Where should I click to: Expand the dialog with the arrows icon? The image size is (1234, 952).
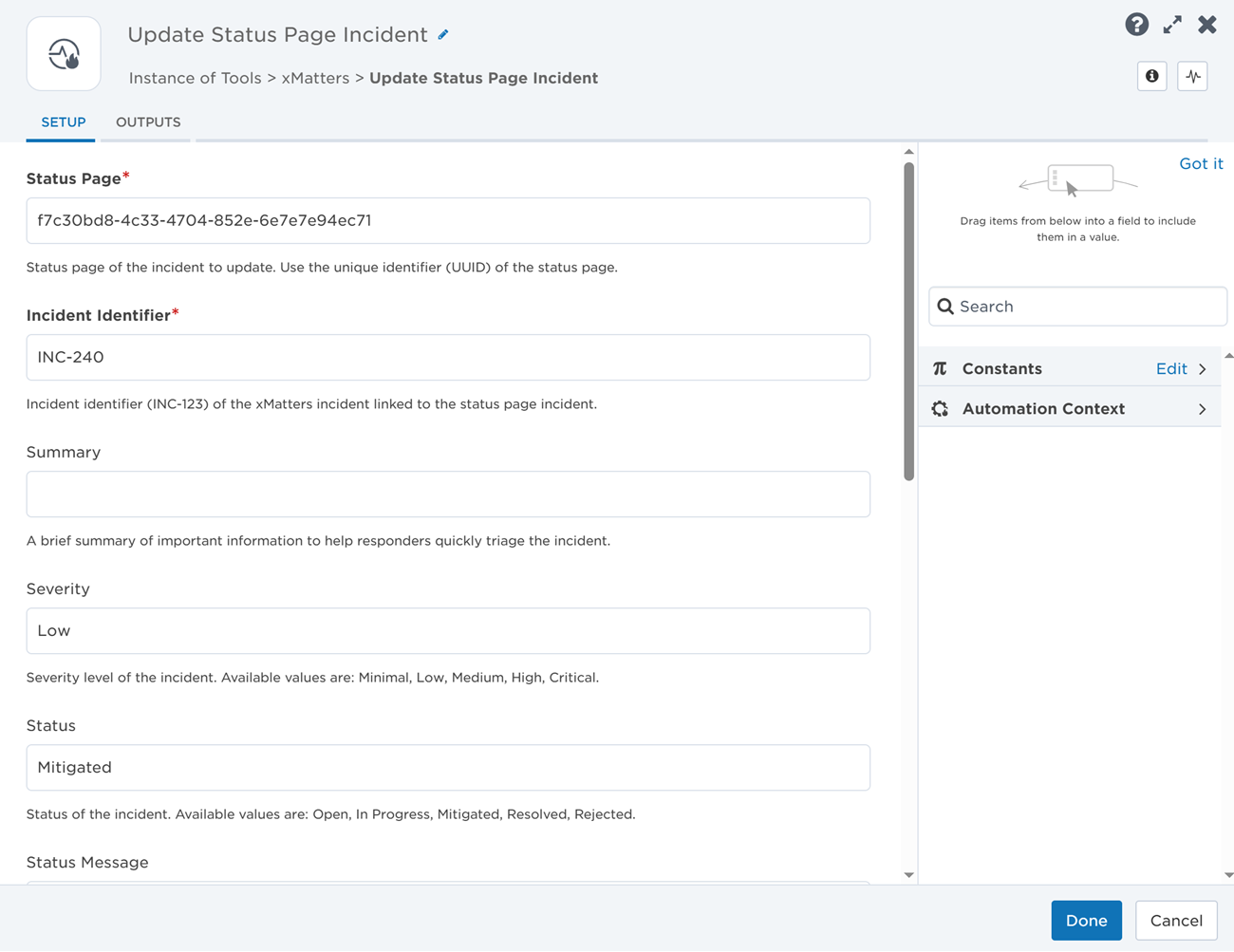pyautogui.click(x=1172, y=25)
